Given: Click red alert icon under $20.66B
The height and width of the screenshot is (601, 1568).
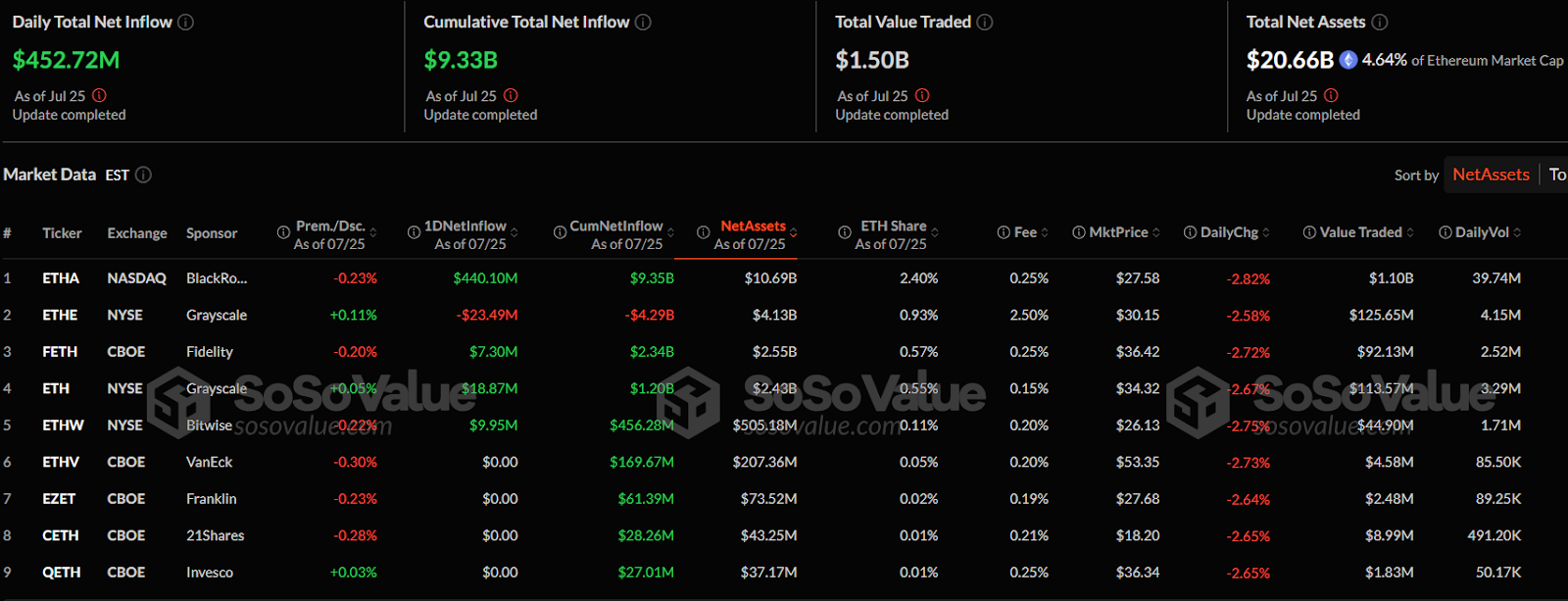Looking at the screenshot, I should pyautogui.click(x=1331, y=95).
